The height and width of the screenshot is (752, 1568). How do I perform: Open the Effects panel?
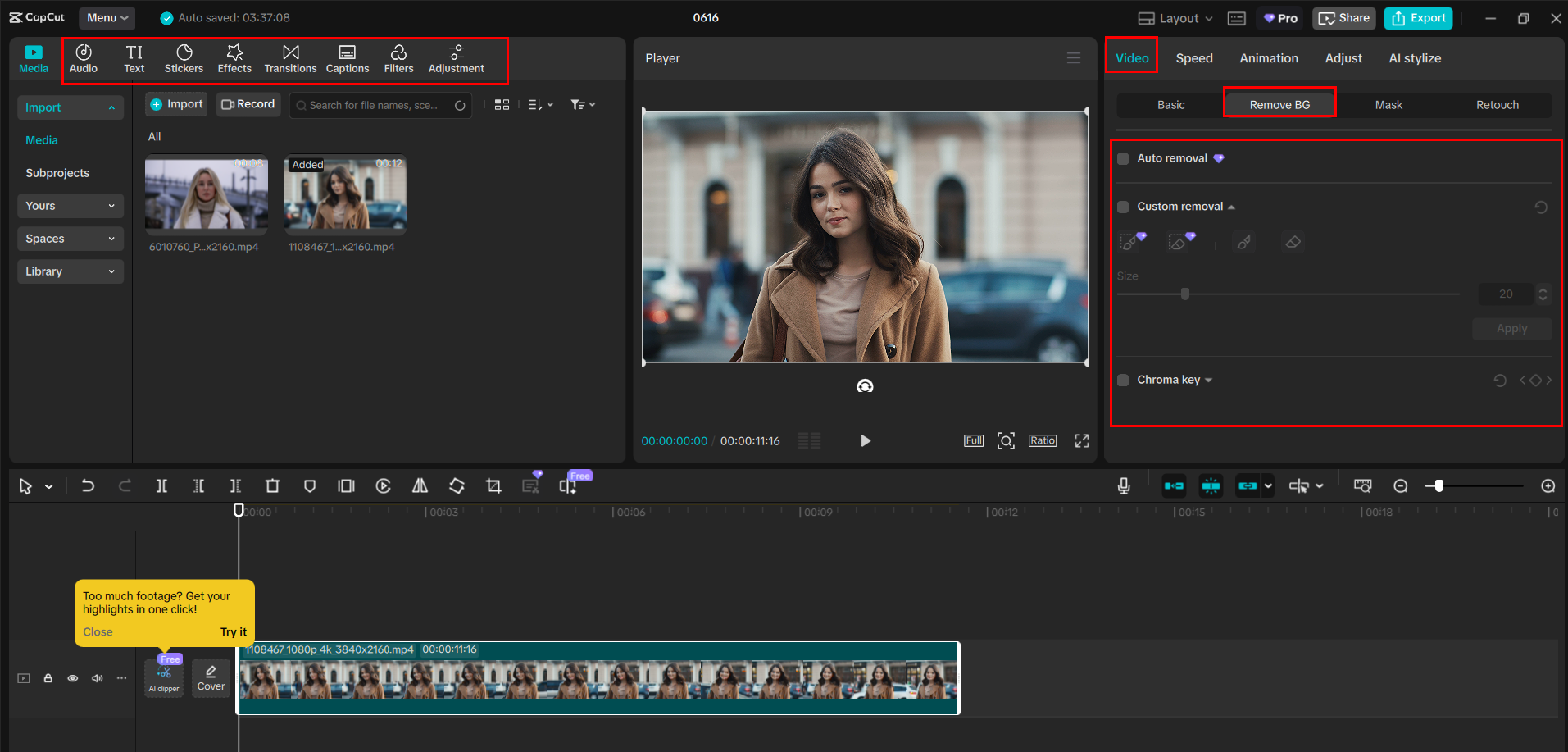tap(234, 57)
